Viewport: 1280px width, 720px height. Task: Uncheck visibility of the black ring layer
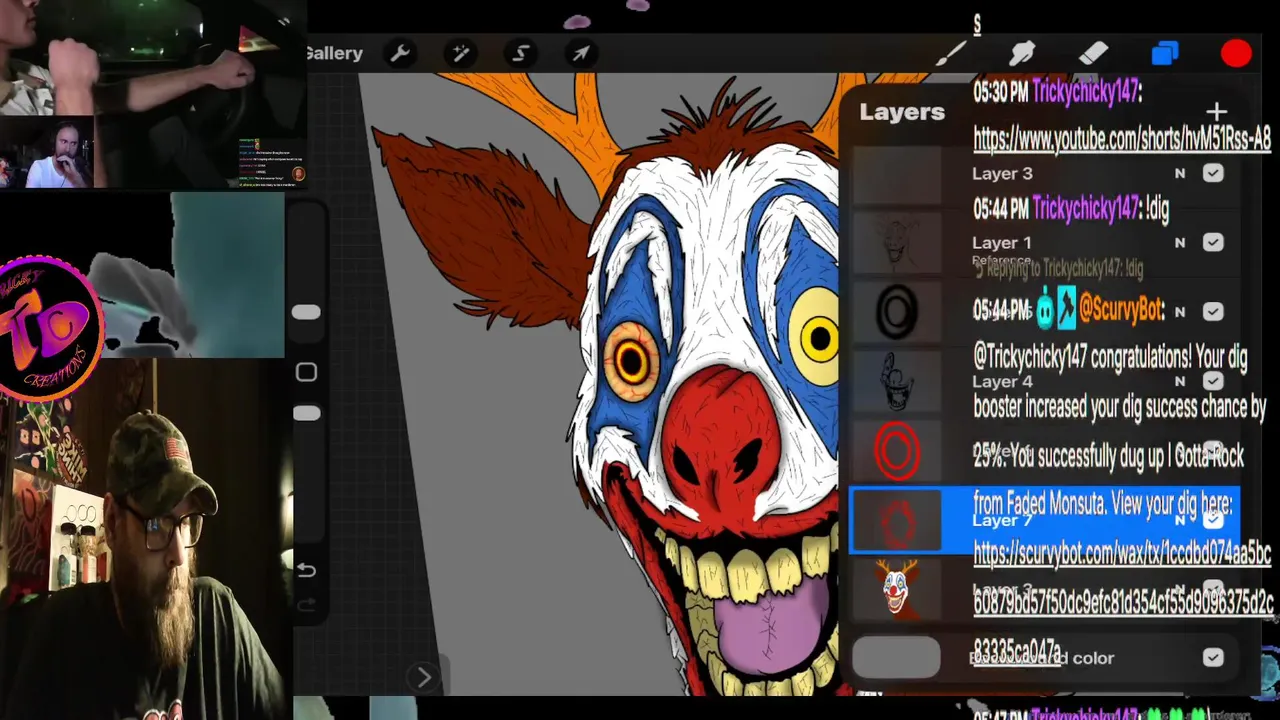(x=1213, y=312)
